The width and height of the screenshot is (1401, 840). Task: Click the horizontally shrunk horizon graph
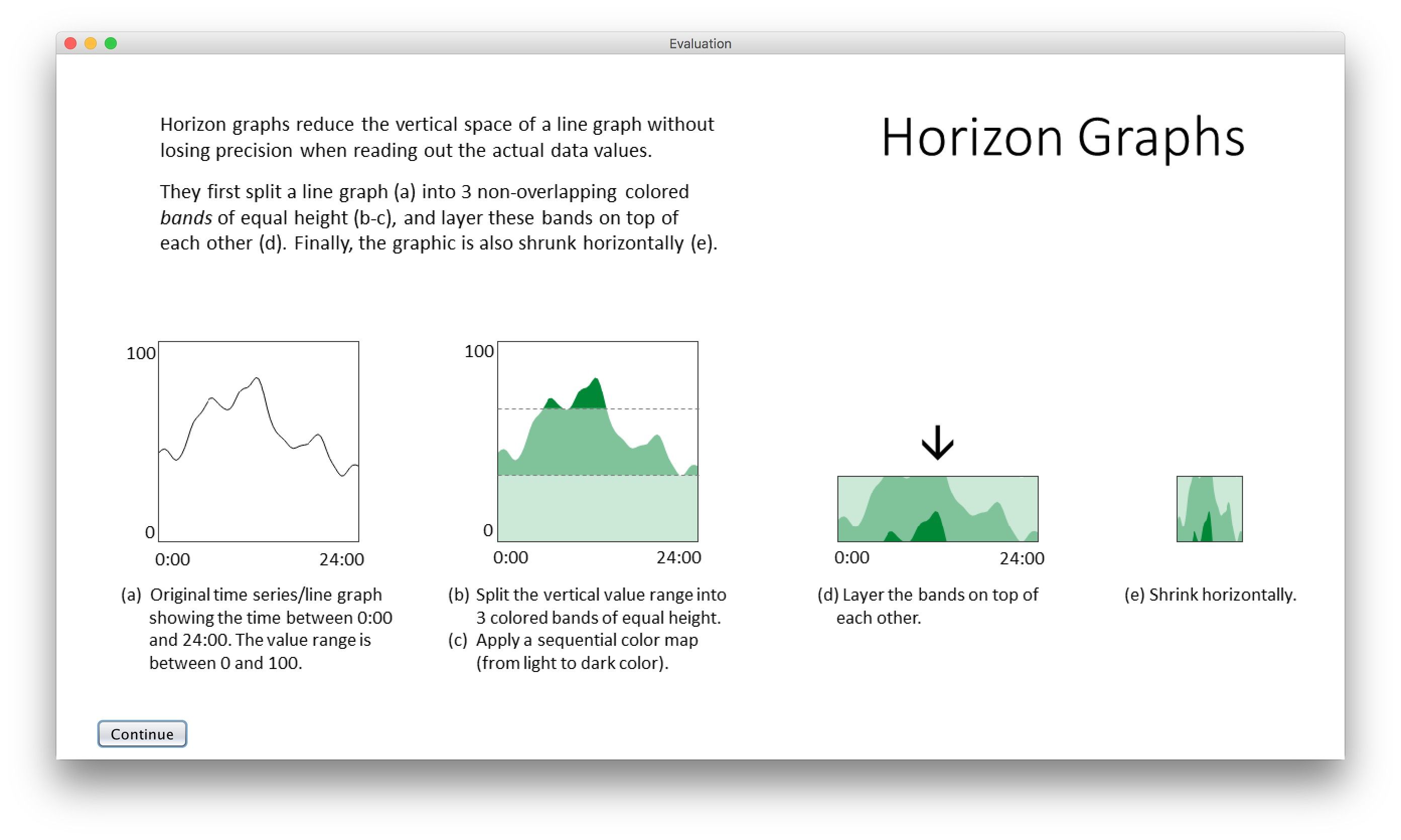pos(1209,509)
